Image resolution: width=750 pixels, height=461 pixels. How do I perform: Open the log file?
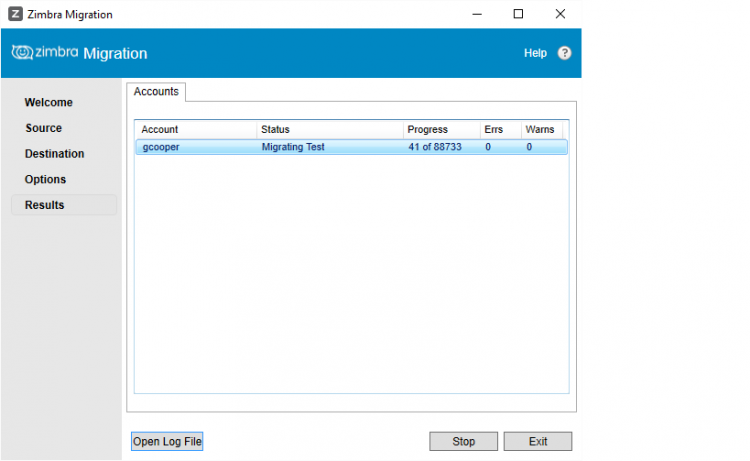tap(167, 441)
